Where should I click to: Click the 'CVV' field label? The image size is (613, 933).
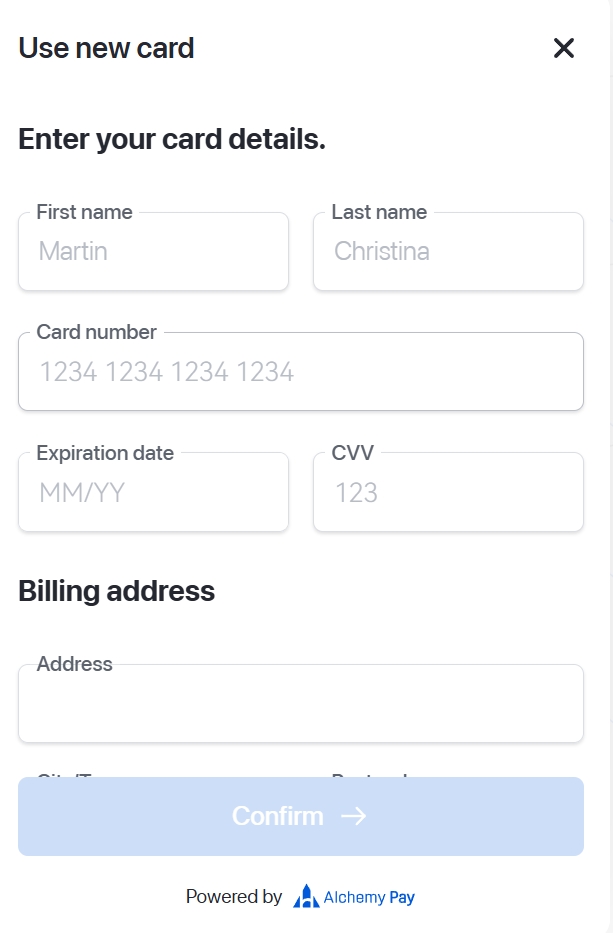352,453
